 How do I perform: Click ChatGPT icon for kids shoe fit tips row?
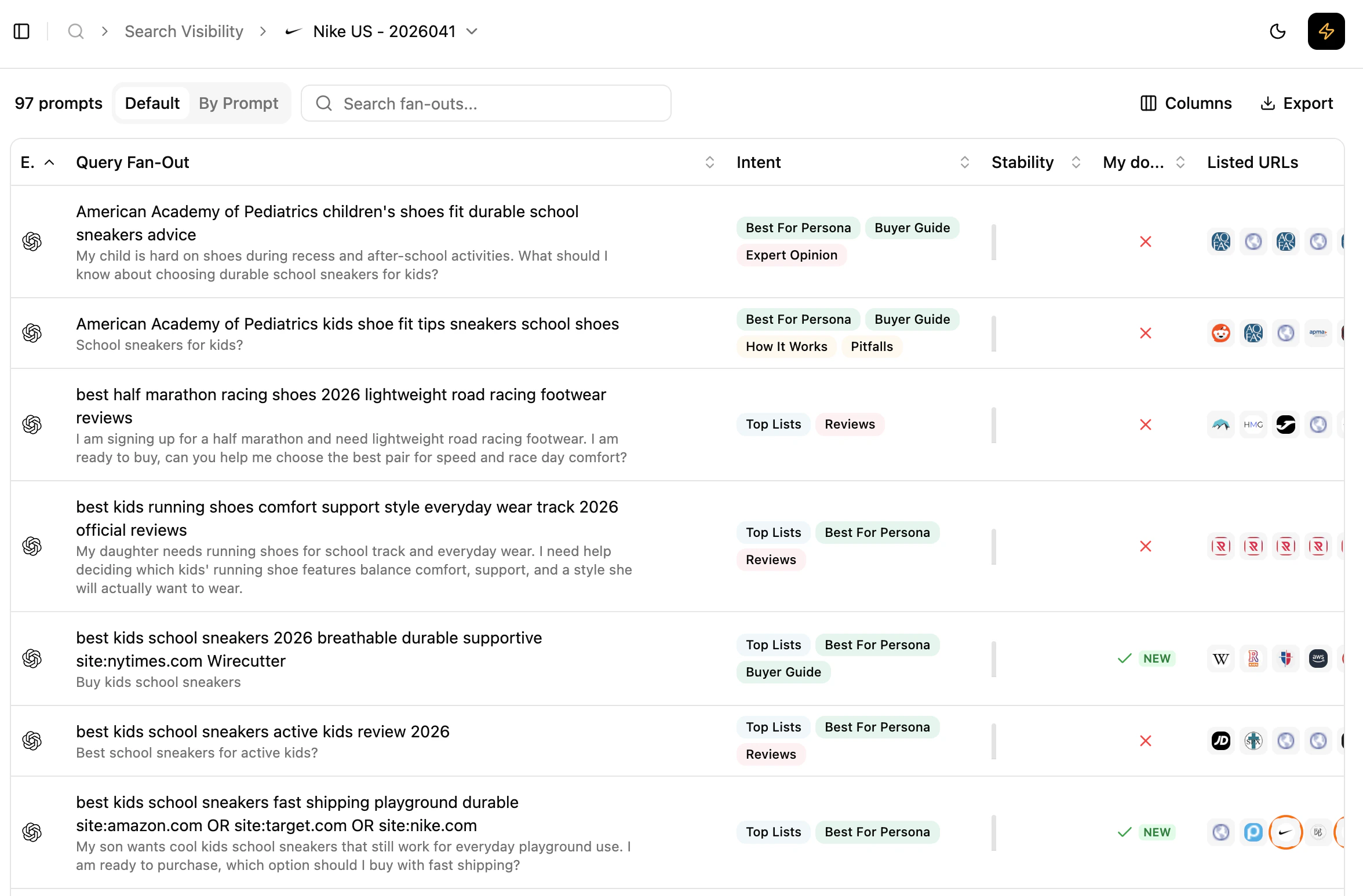point(32,333)
